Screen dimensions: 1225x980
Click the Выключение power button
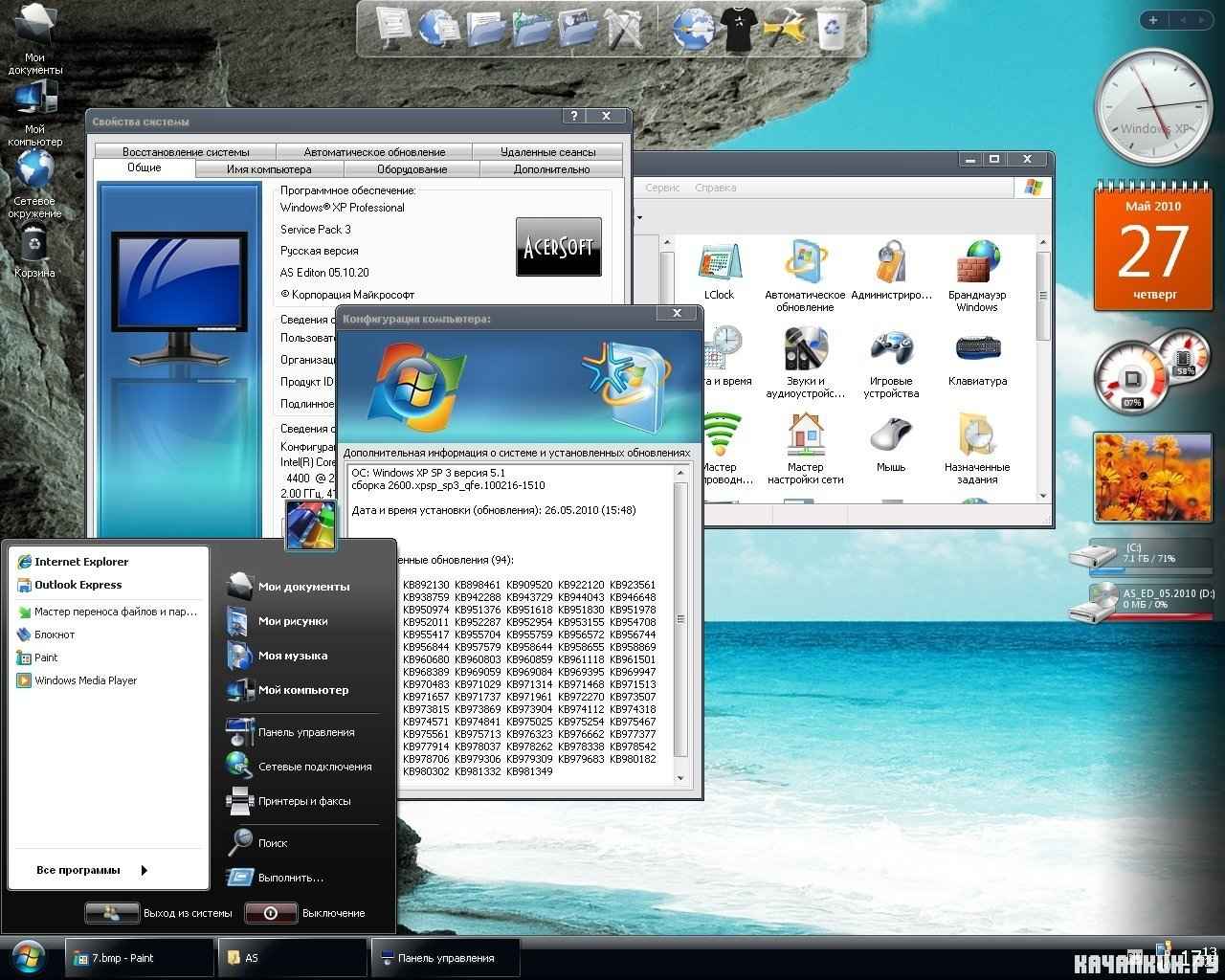(306, 913)
